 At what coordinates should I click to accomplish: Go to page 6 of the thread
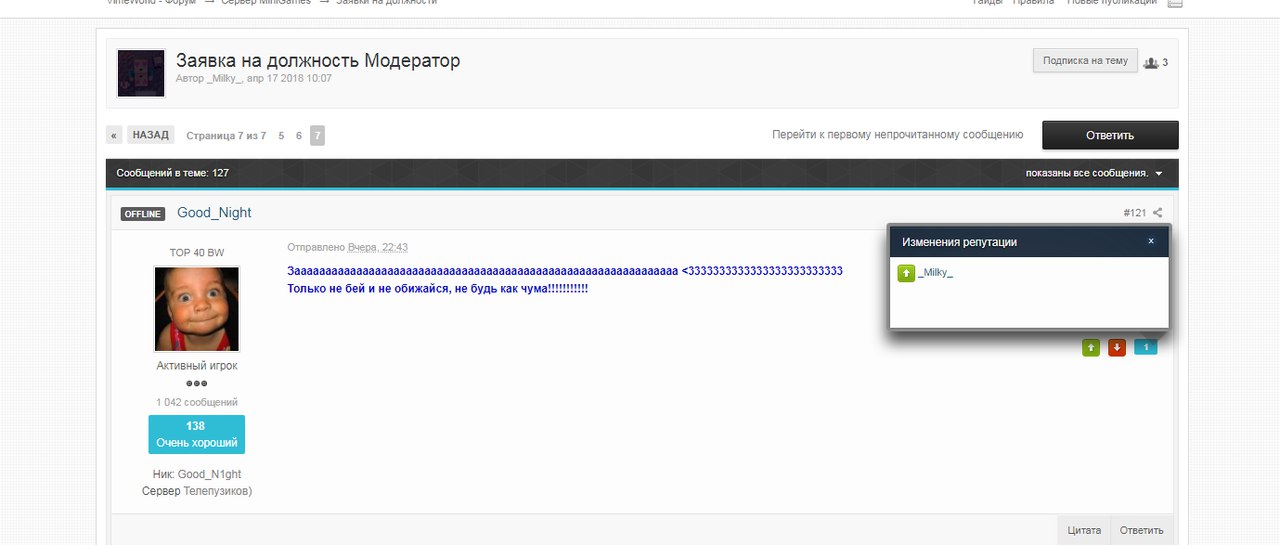tap(298, 135)
